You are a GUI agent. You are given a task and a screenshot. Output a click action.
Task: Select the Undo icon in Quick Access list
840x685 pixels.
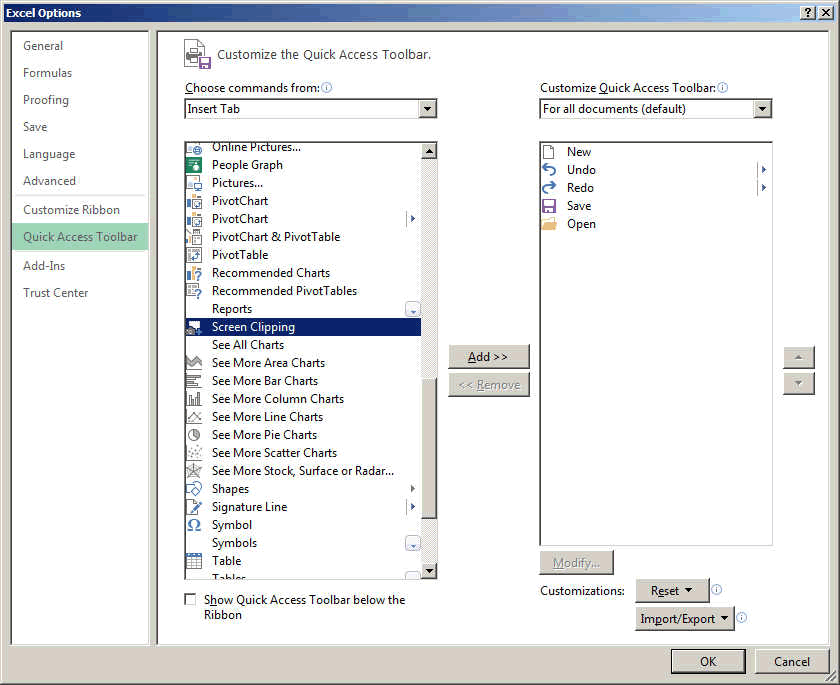[551, 170]
